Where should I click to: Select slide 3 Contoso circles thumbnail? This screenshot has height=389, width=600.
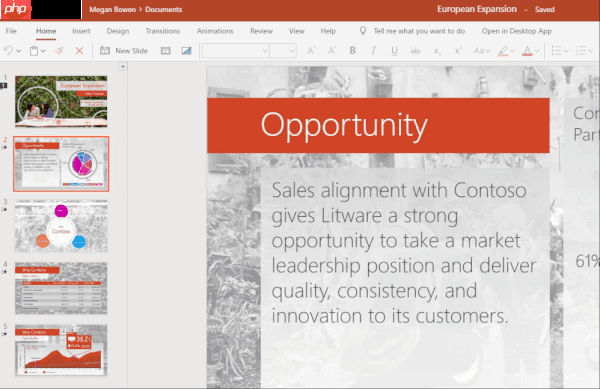point(61,226)
